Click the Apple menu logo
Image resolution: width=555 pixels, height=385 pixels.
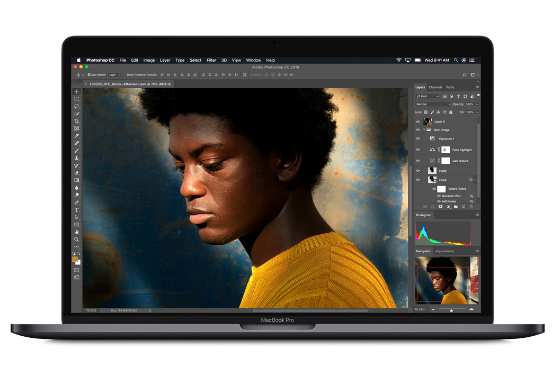click(79, 60)
